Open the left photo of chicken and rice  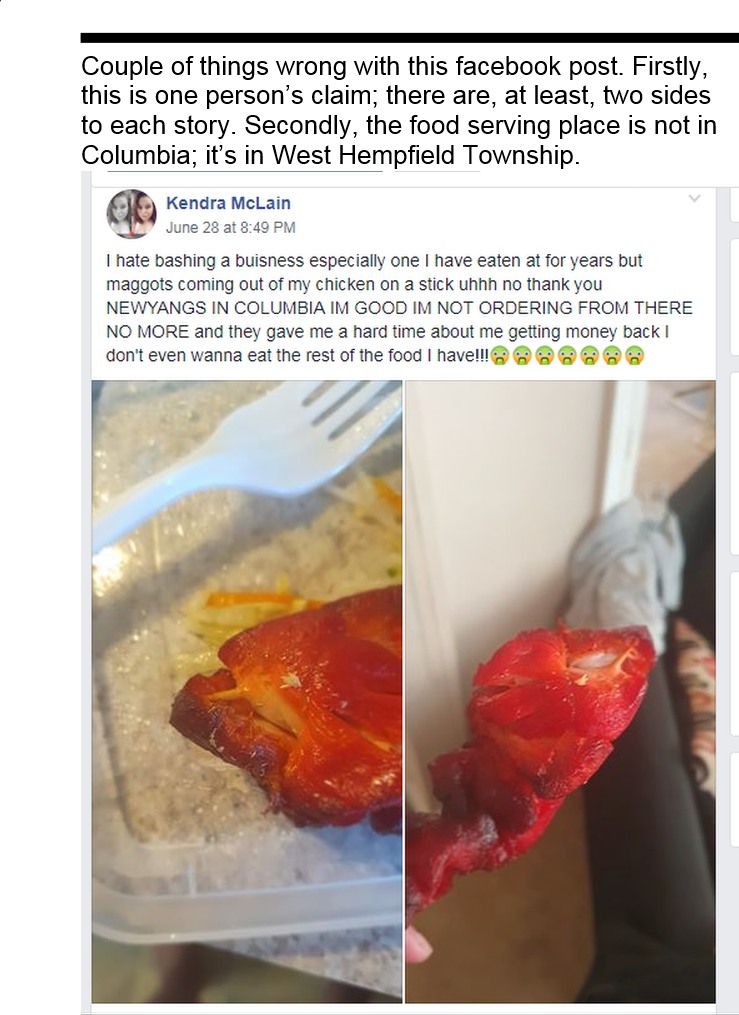coord(247,691)
